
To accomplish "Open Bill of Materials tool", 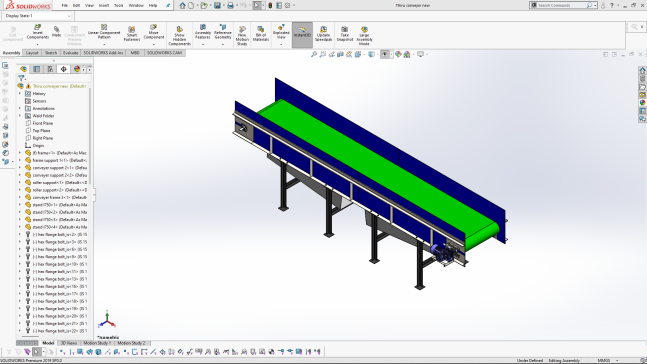I will pos(261,34).
